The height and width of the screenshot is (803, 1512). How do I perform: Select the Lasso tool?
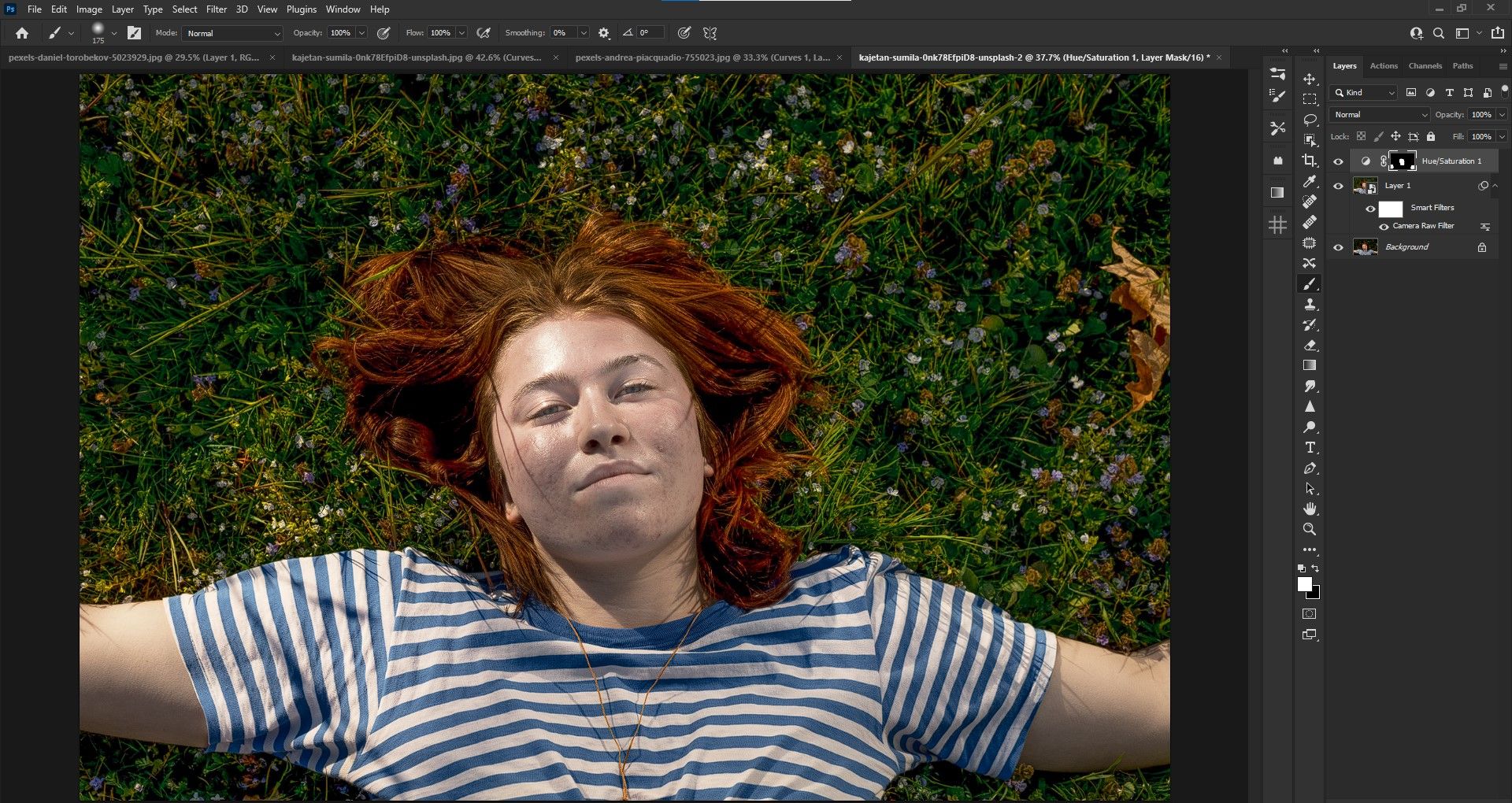[x=1310, y=120]
